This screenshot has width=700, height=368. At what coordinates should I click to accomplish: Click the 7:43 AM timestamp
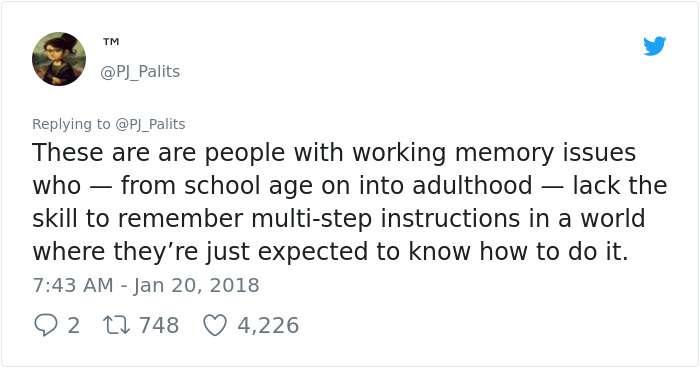point(73,285)
